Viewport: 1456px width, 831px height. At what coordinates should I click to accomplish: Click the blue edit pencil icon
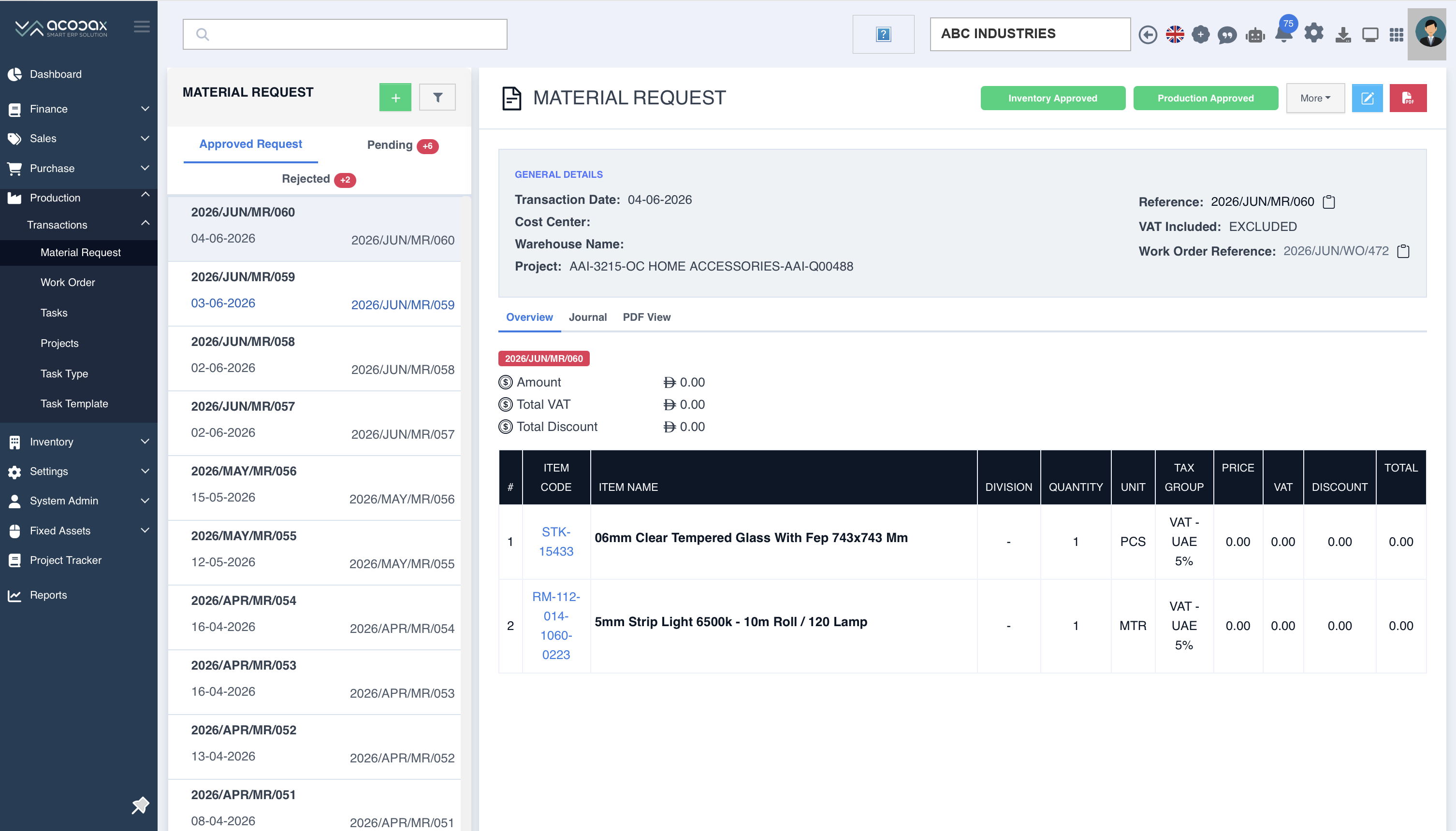tap(1367, 98)
